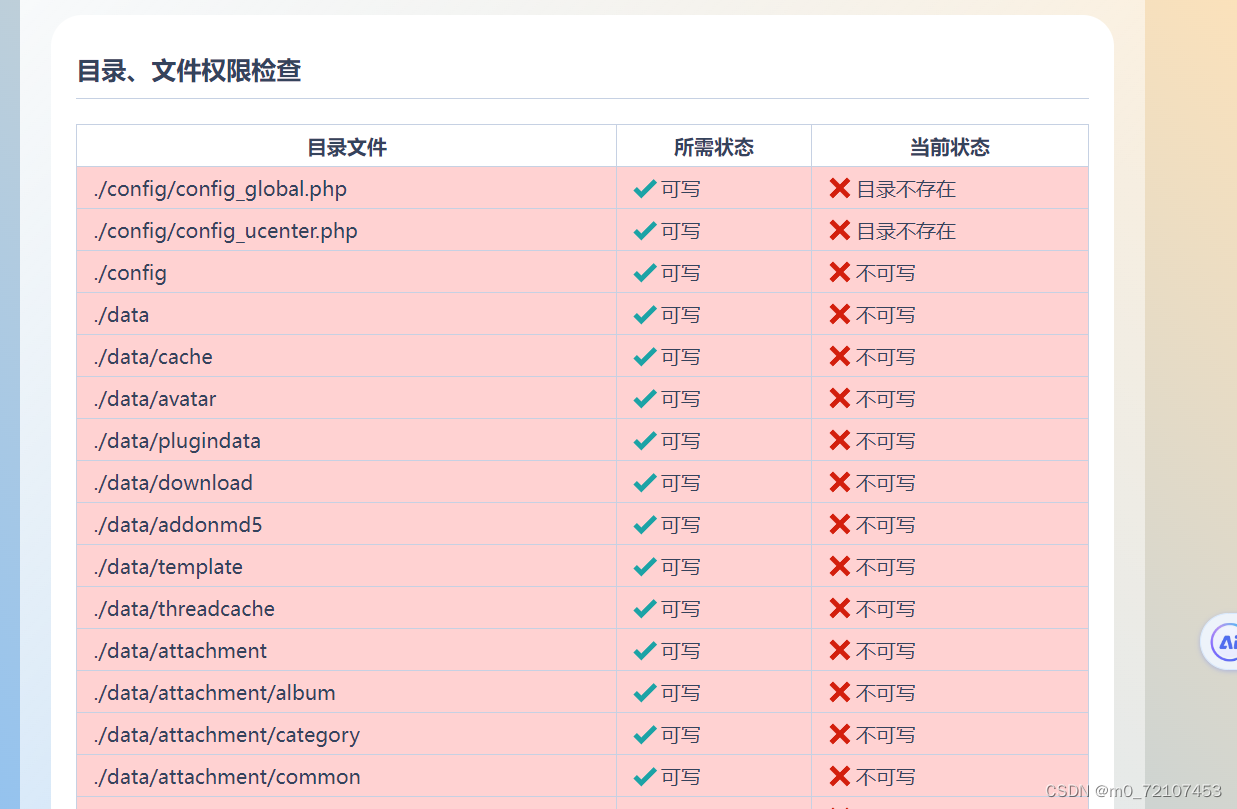The width and height of the screenshot is (1237, 809).
Task: Click 目录不存在 status for config_global.php
Action: pos(906,189)
